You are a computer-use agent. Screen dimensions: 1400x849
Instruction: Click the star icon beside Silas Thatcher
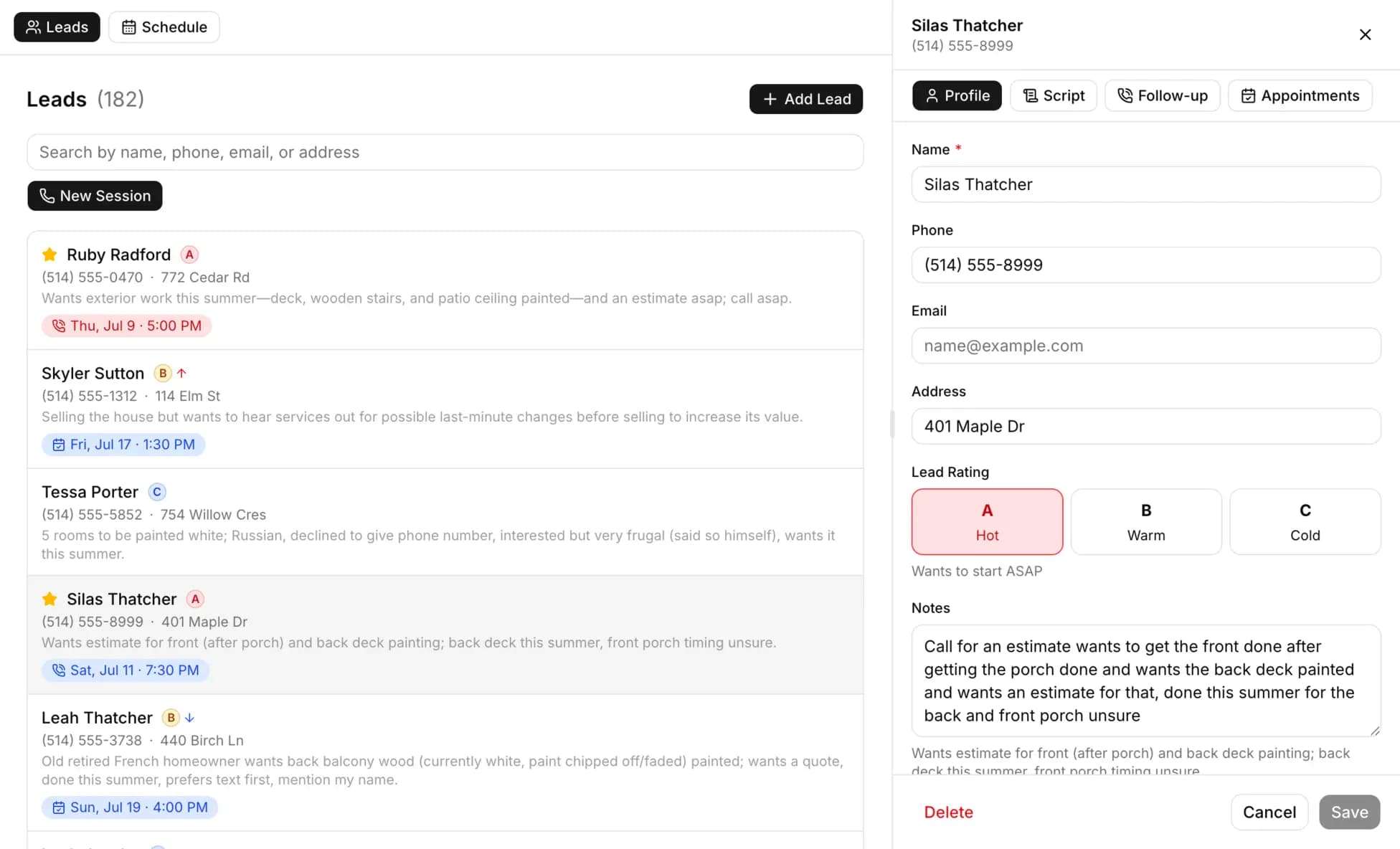[x=49, y=599]
